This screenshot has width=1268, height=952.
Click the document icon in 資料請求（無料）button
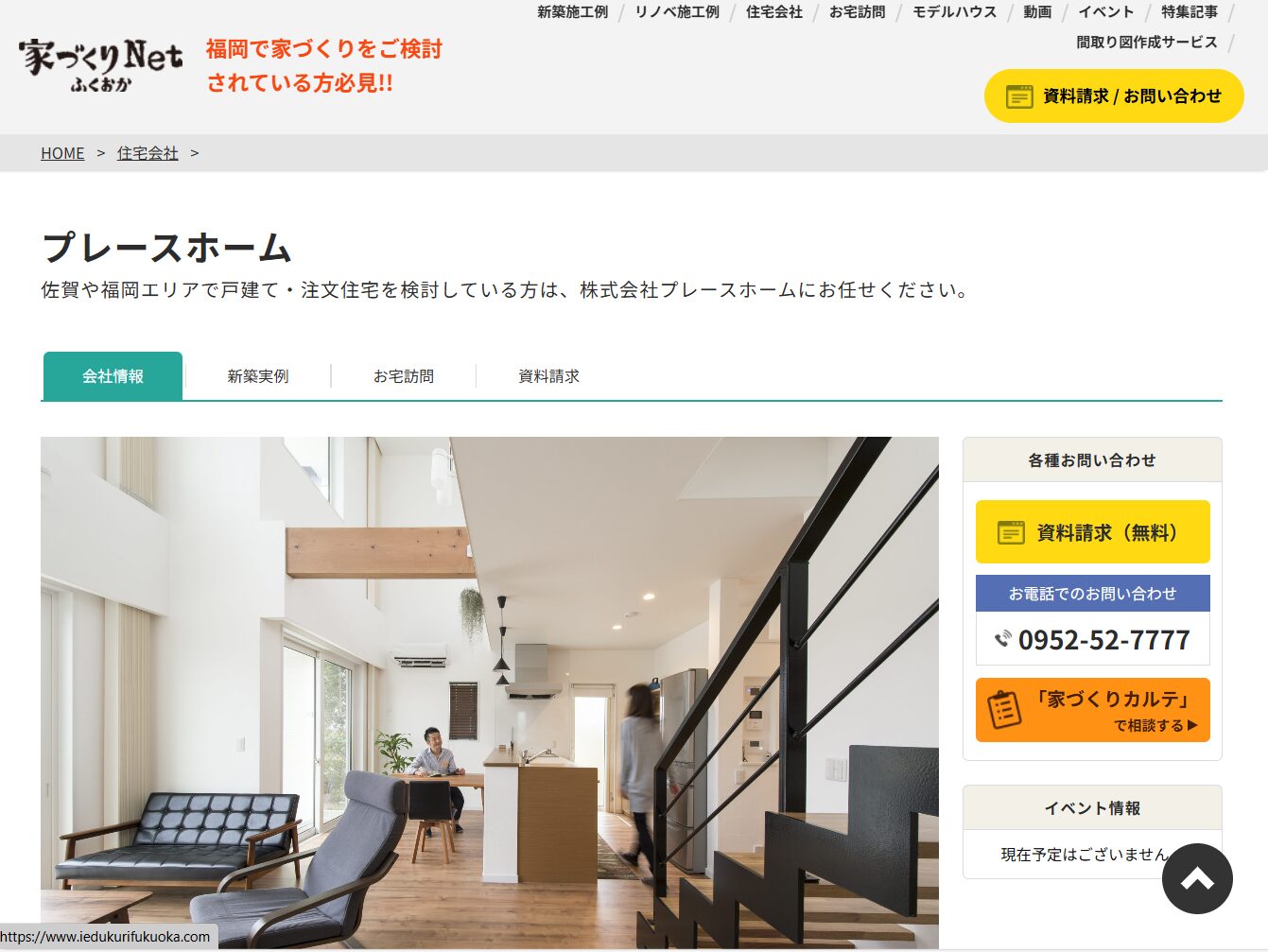tap(1011, 532)
